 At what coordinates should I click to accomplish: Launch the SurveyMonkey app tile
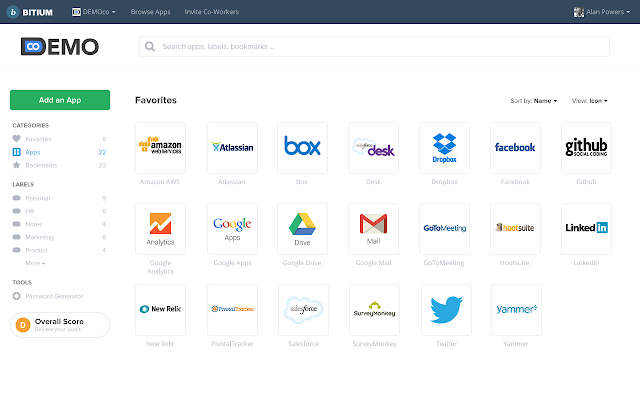(x=374, y=310)
